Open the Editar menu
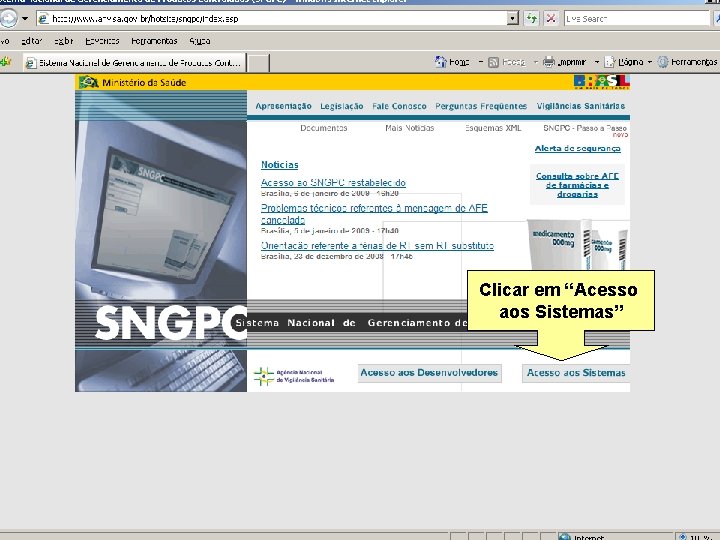Image resolution: width=720 pixels, height=540 pixels. coord(31,41)
